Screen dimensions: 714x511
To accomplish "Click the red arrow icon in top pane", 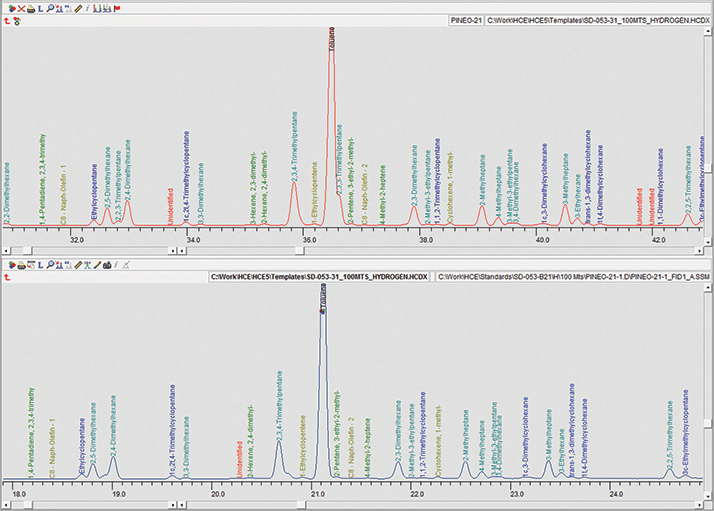I will (x=8, y=19).
